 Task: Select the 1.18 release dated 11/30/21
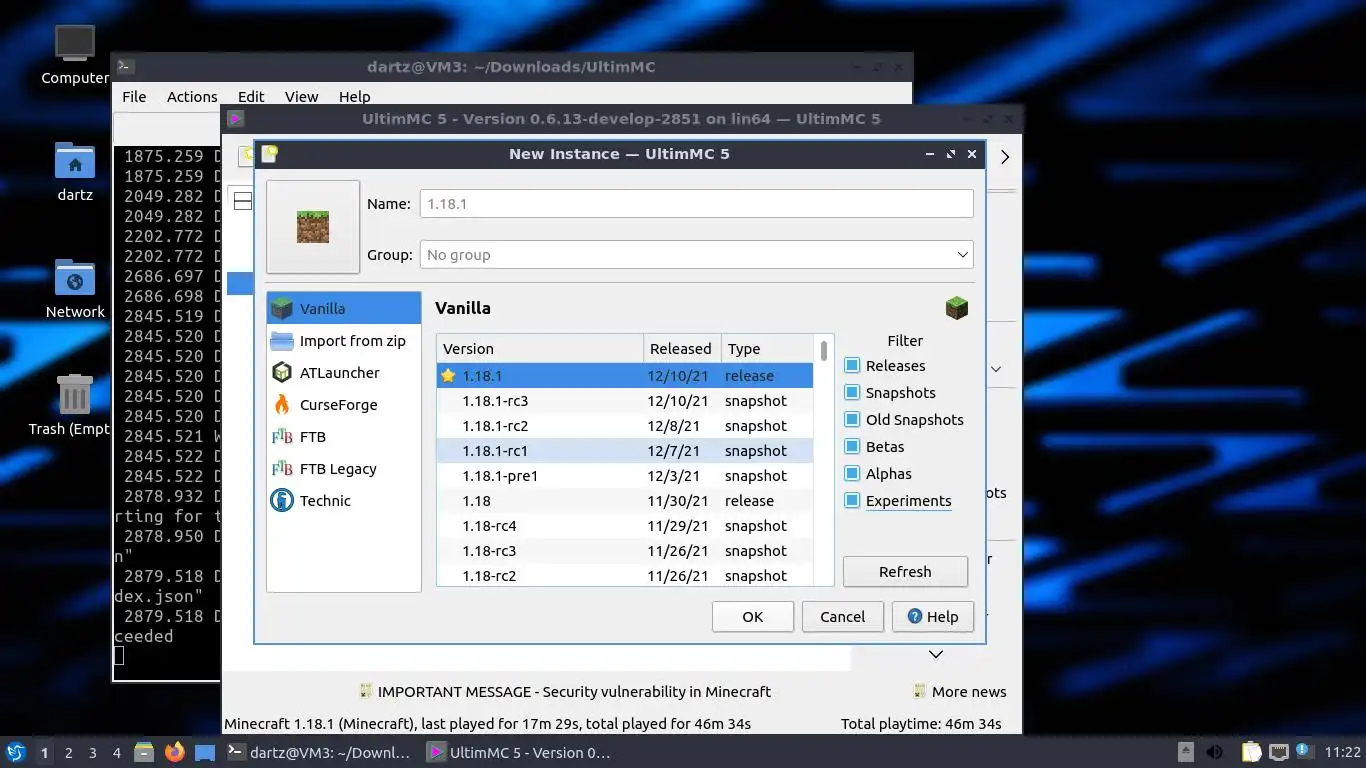click(625, 501)
